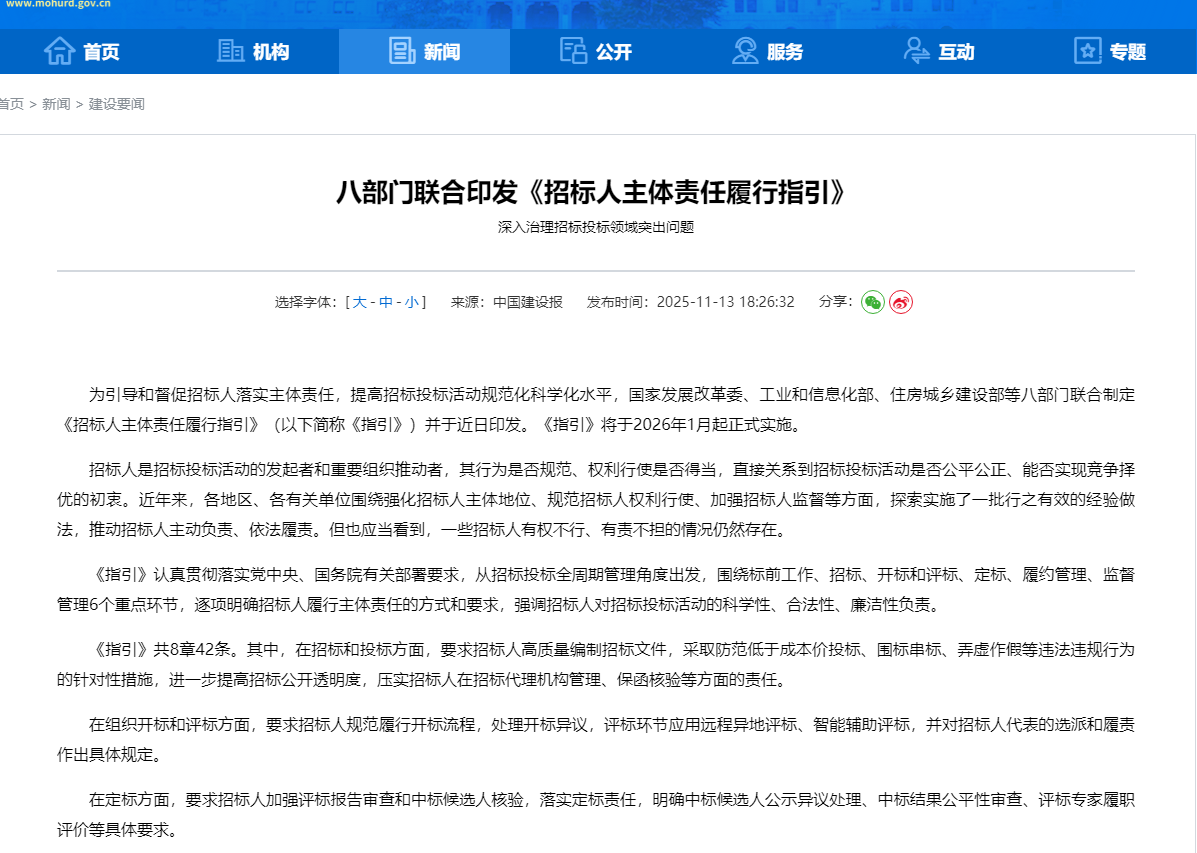The width and height of the screenshot is (1197, 853).
Task: Share article via green WeChat icon
Action: pyautogui.click(x=873, y=302)
